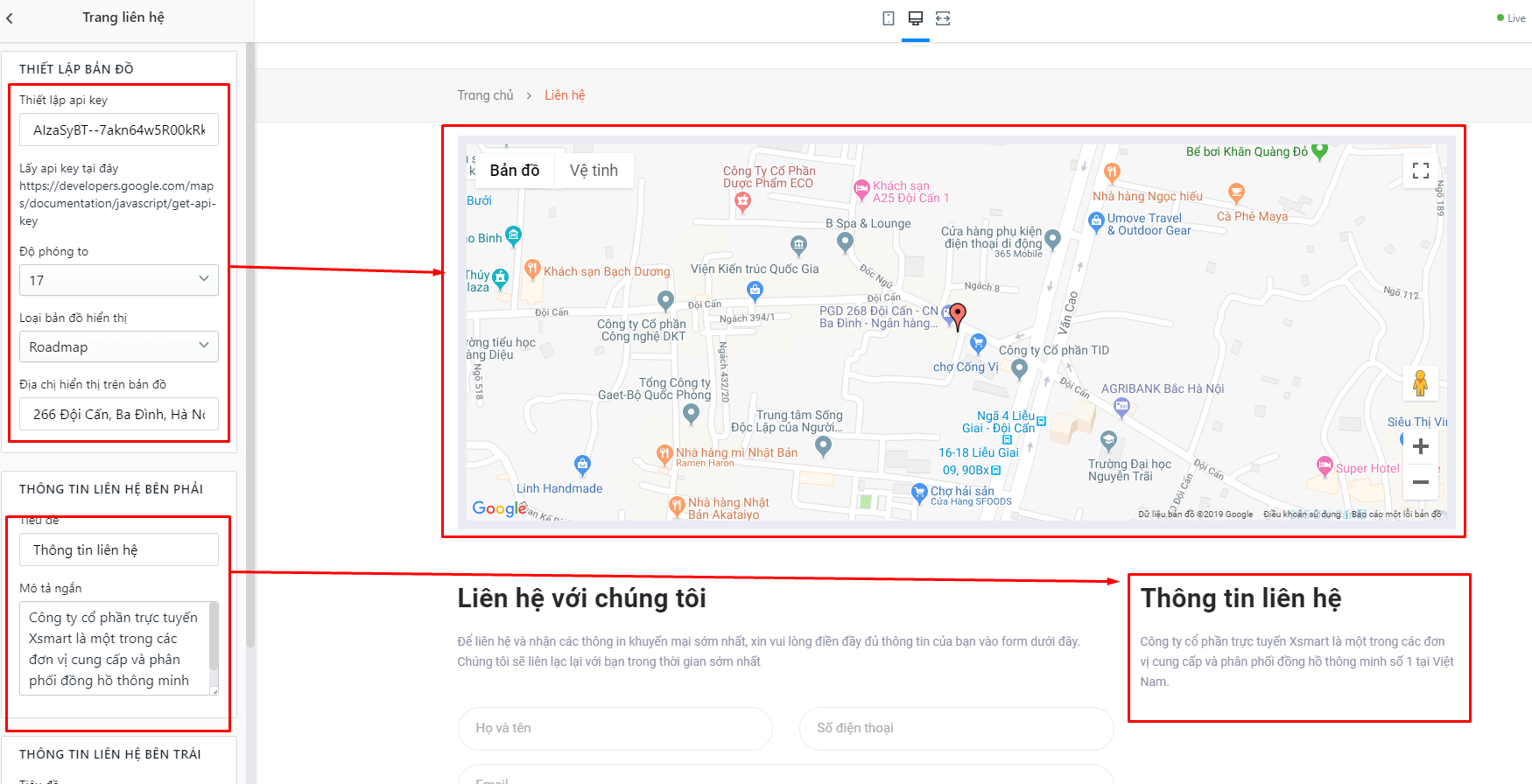Open the Liên hệ breadcrumb link

[x=565, y=95]
